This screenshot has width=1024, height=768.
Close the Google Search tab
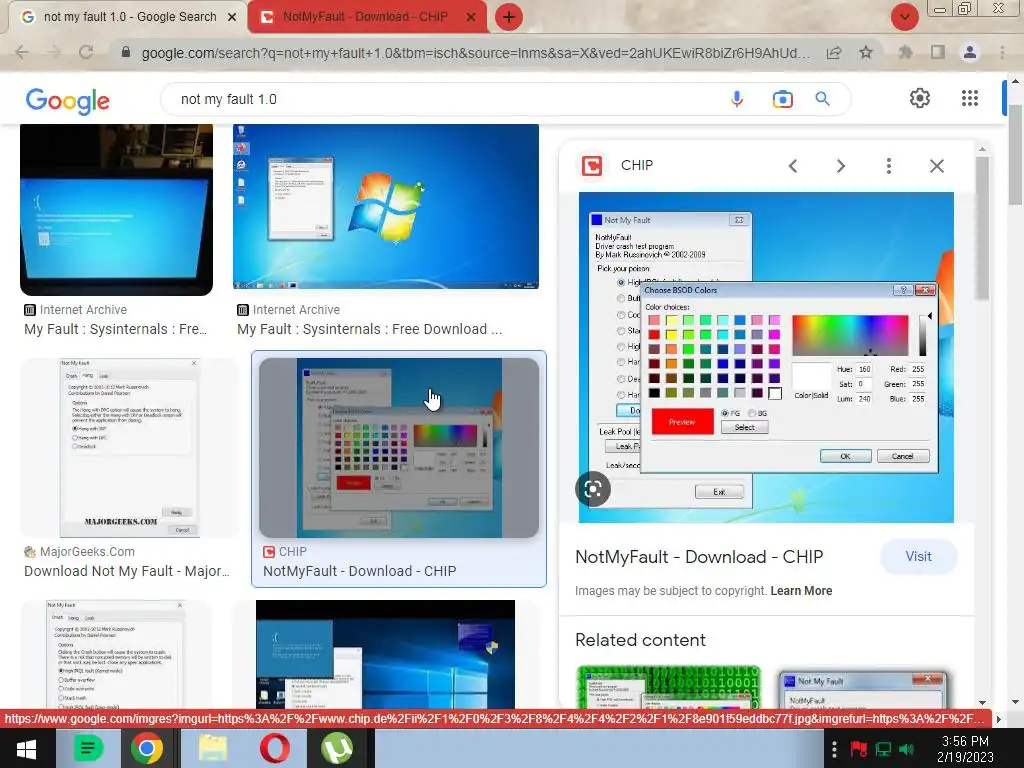coord(232,18)
